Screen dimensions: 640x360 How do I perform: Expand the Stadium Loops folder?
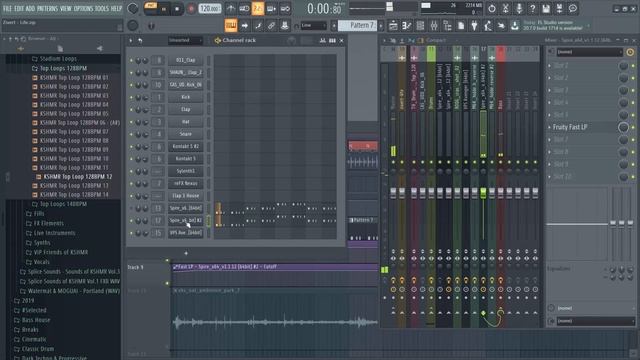[54, 59]
